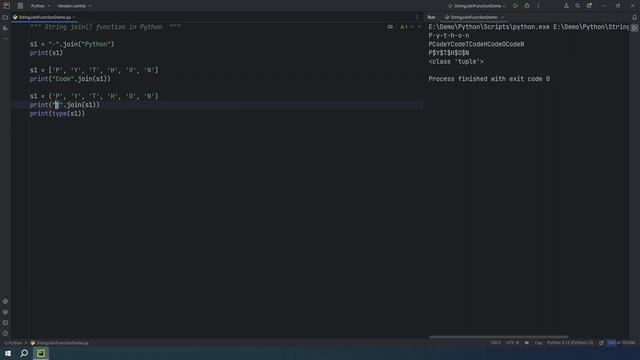Open the Python 3.12 interpreter selector
Image resolution: width=640 pixels, height=360 pixels.
tap(570, 343)
